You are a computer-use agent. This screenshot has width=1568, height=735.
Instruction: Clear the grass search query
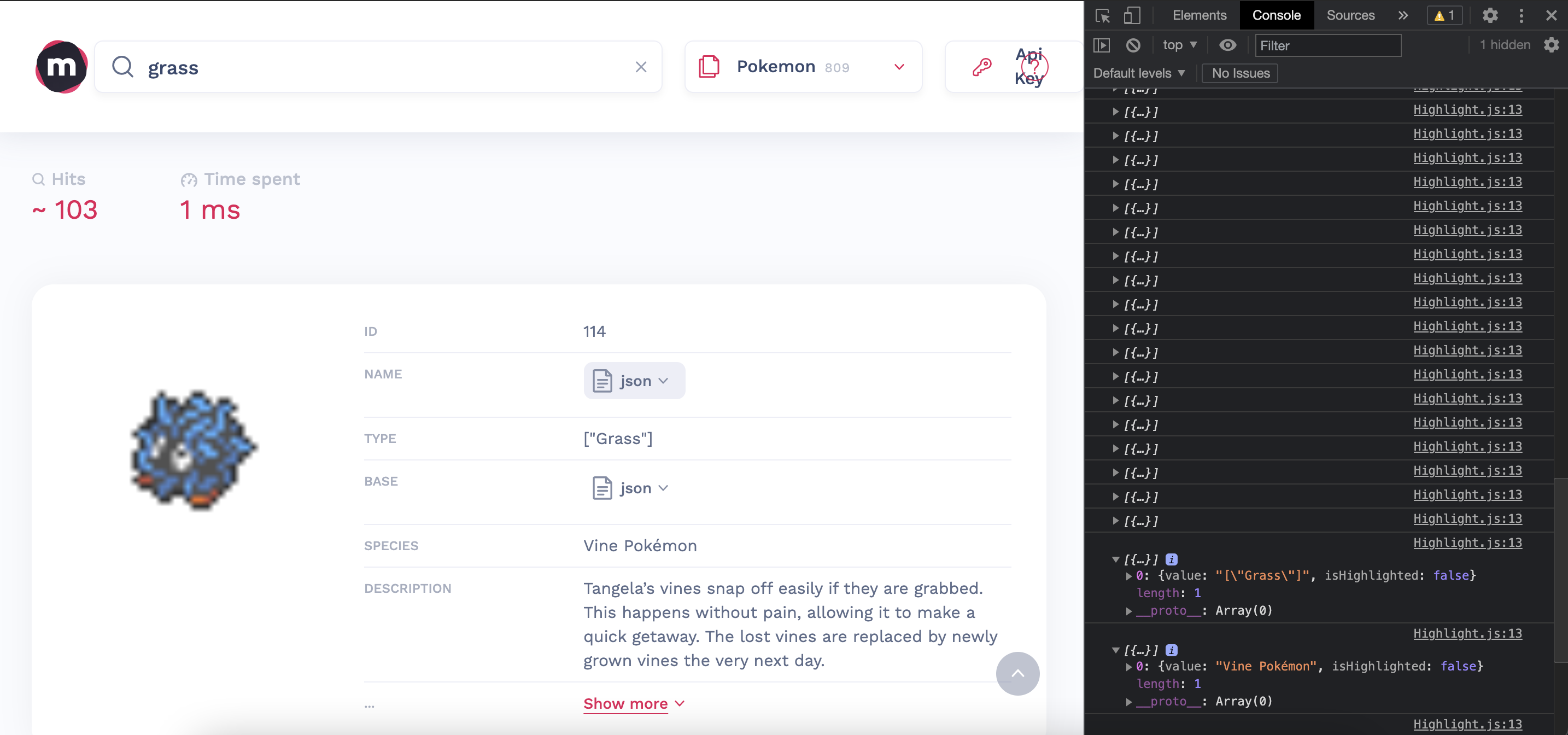pos(640,67)
